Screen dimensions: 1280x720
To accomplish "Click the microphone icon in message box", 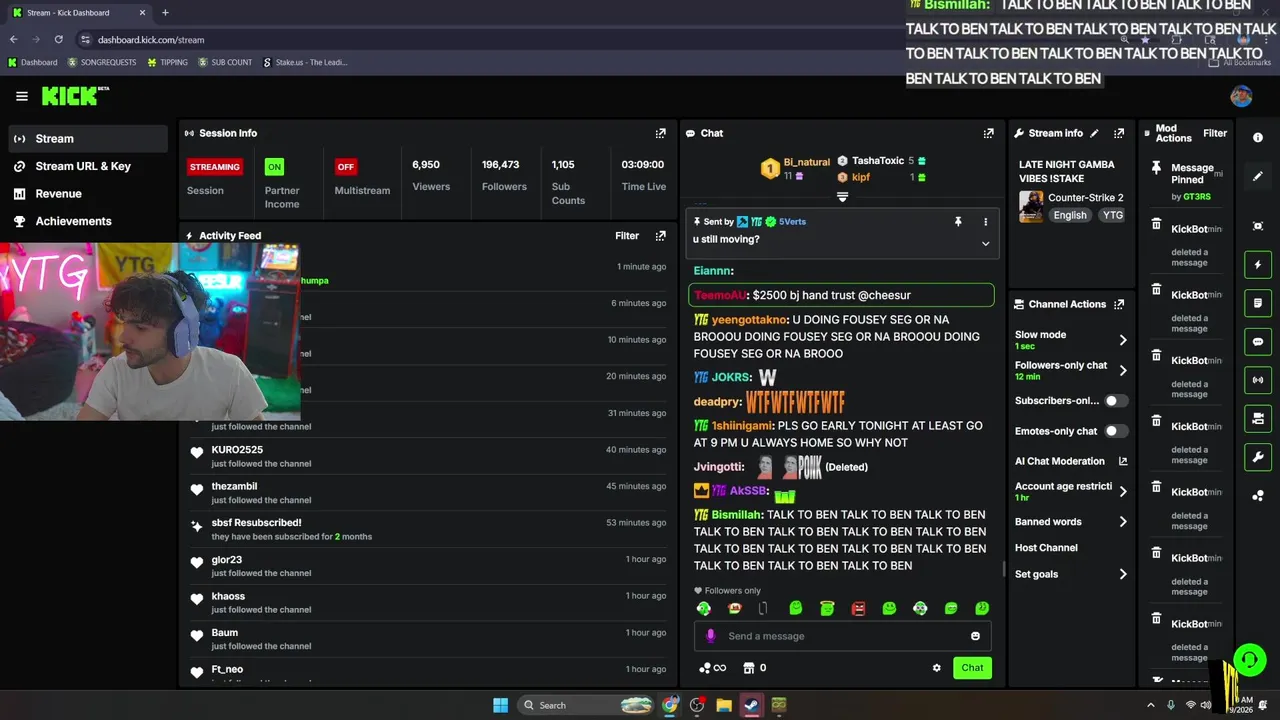I will (711, 636).
